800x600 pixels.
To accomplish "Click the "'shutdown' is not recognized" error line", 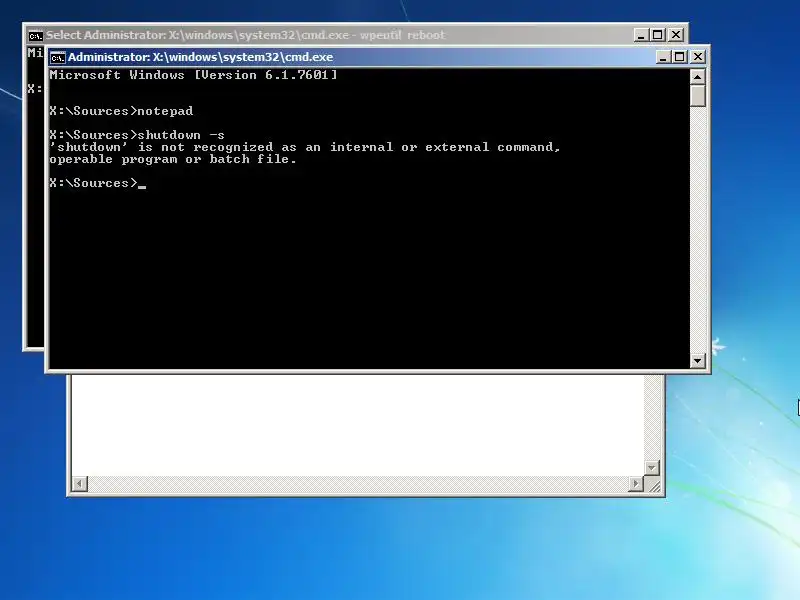I will 305,147.
